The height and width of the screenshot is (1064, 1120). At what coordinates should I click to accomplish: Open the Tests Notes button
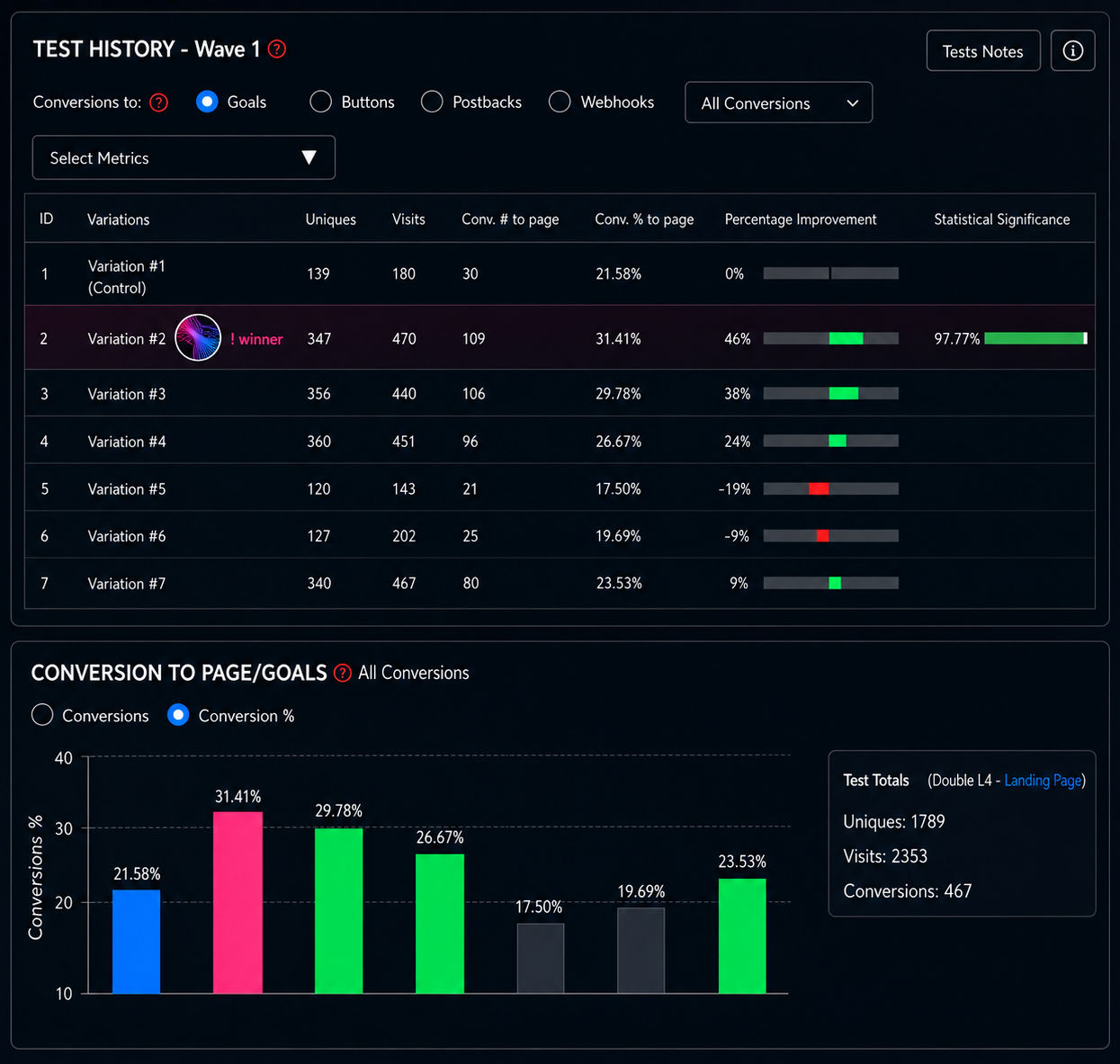pyautogui.click(x=983, y=50)
